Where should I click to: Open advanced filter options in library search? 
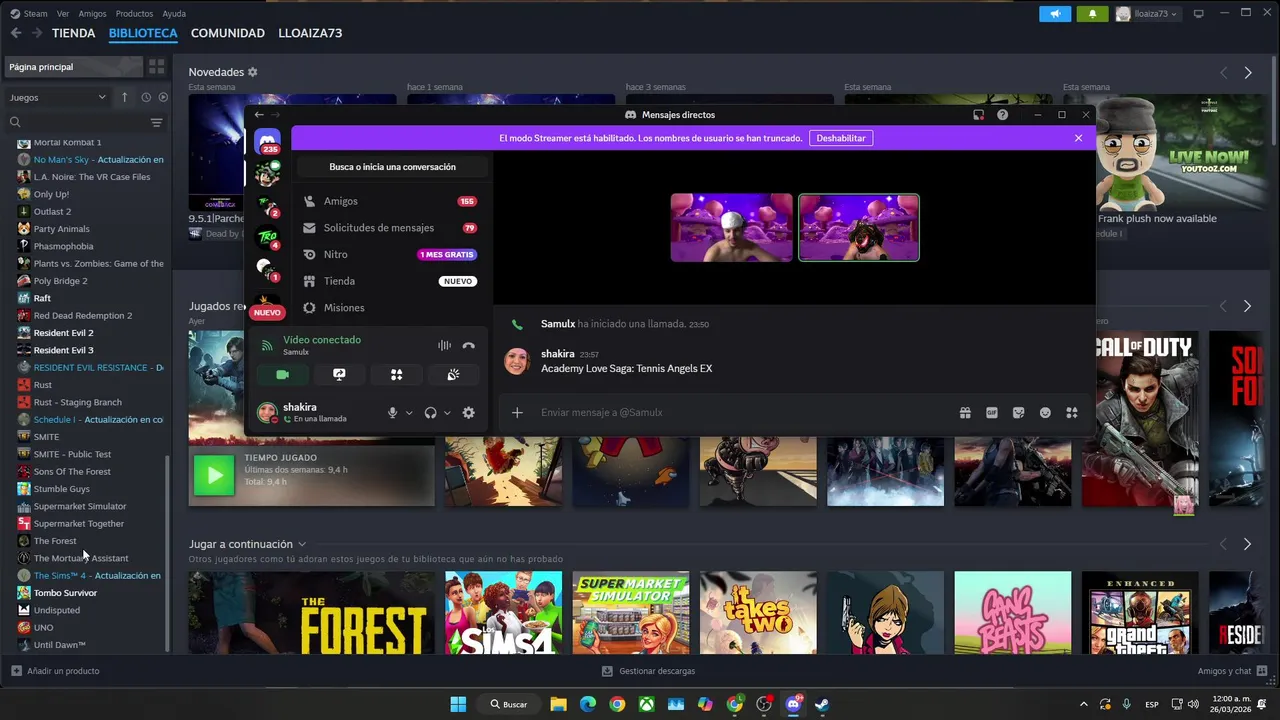156,122
